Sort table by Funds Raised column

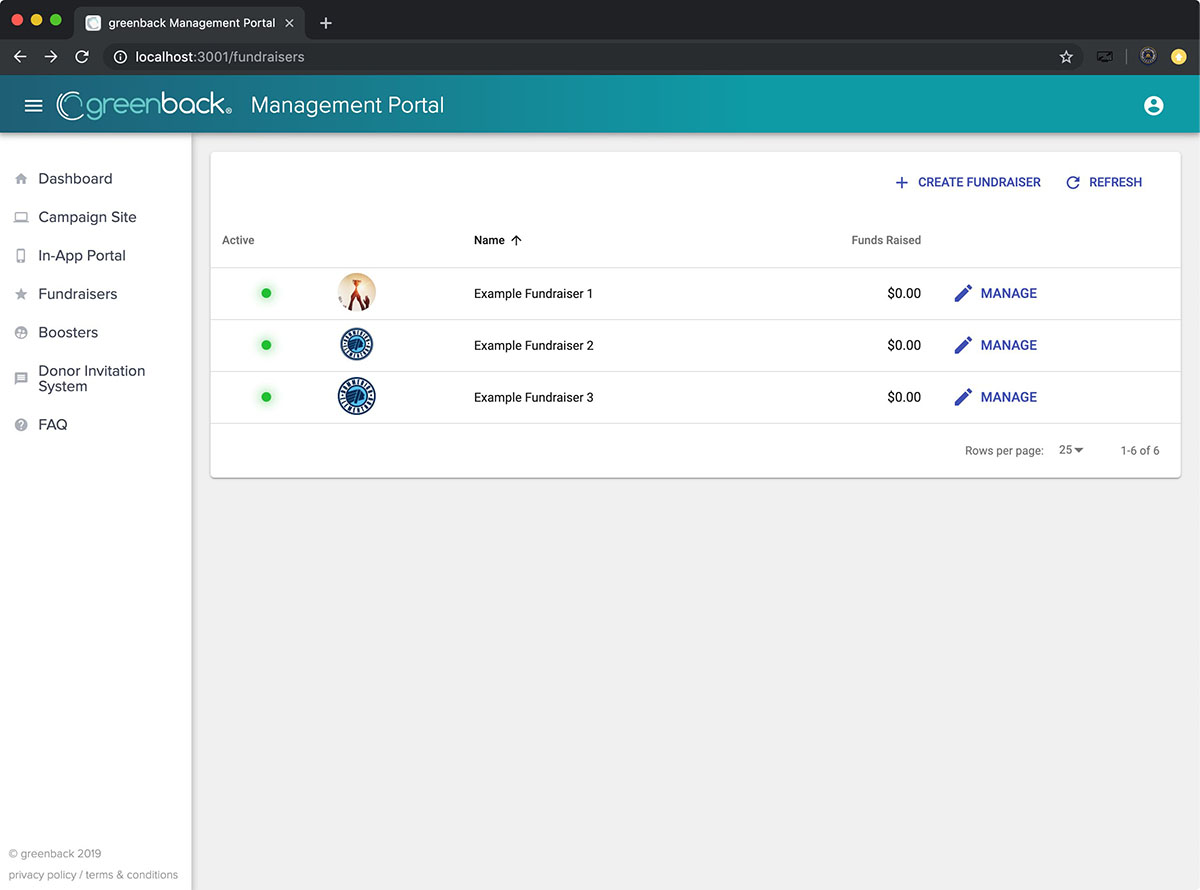(x=885, y=240)
